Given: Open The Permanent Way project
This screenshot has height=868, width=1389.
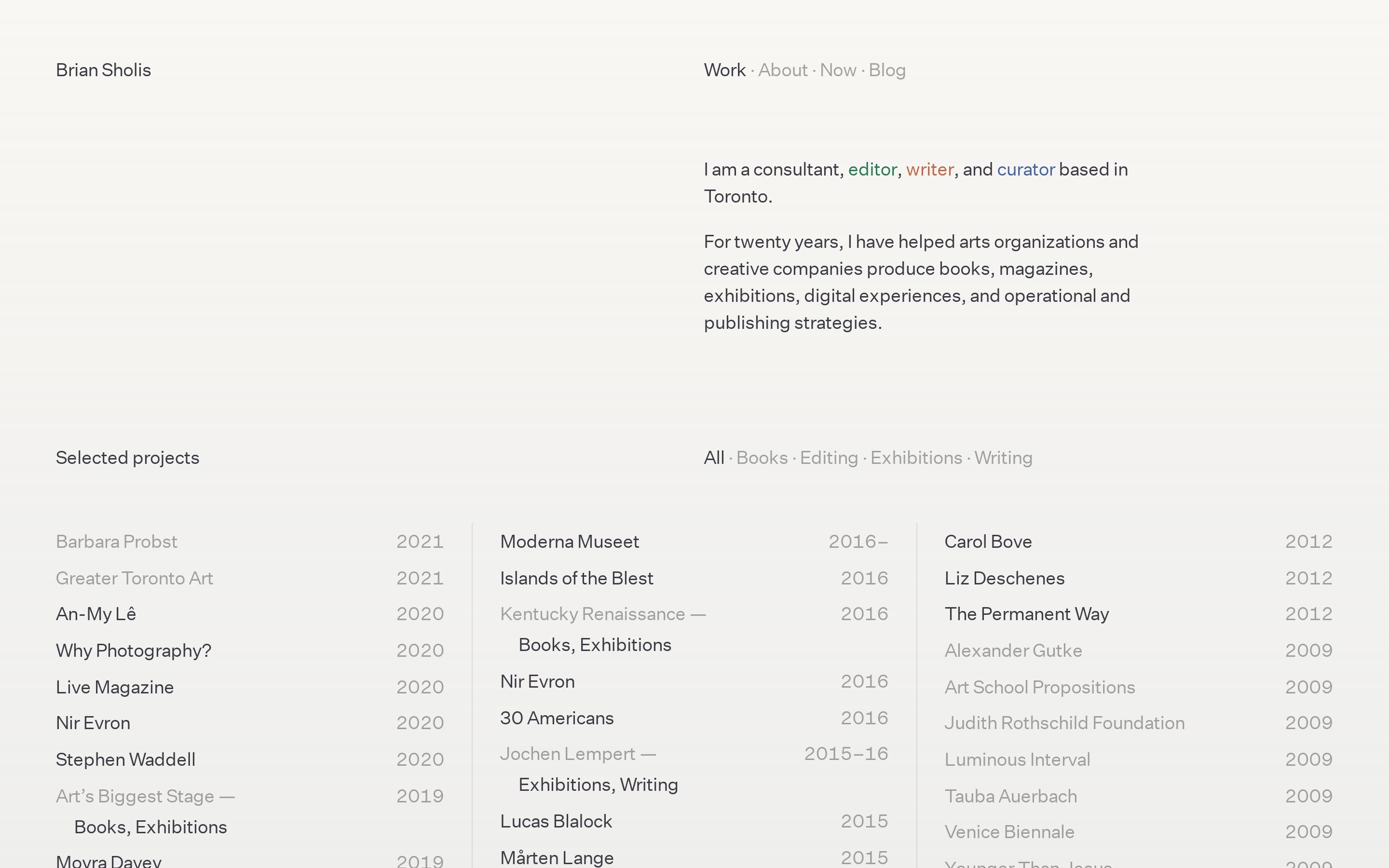Looking at the screenshot, I should (x=1026, y=614).
